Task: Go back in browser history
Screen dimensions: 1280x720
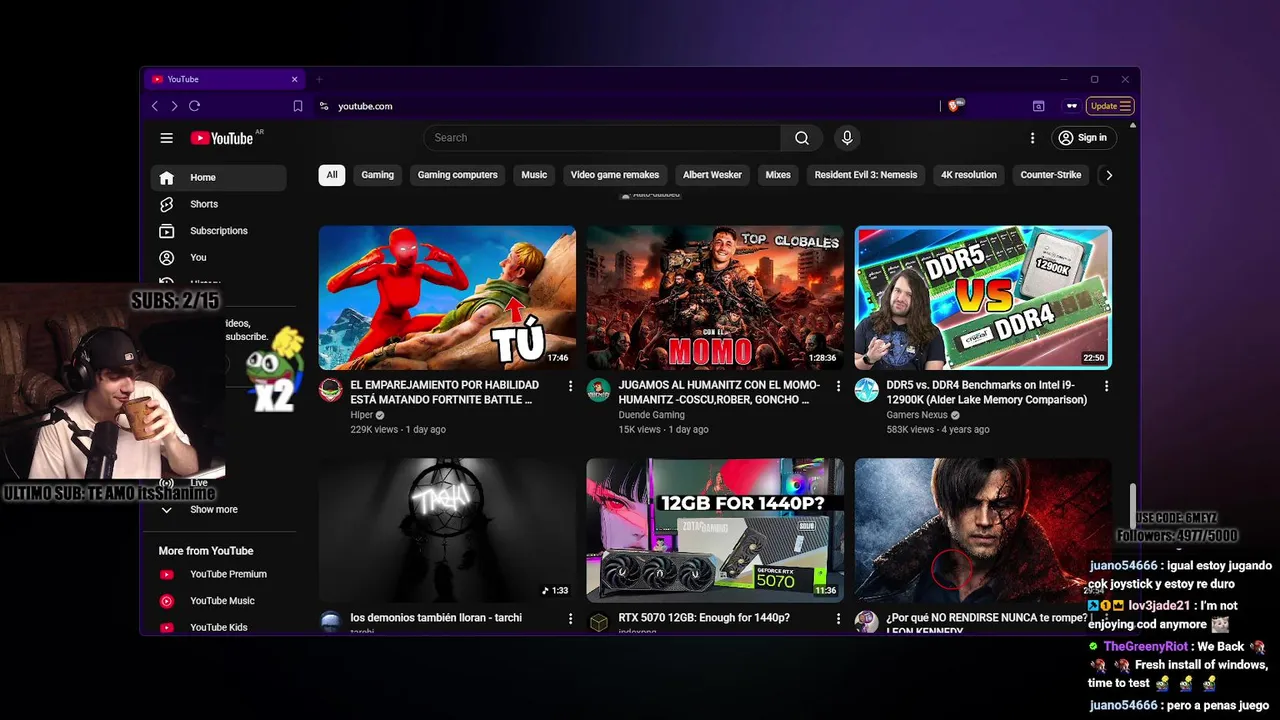Action: (155, 106)
